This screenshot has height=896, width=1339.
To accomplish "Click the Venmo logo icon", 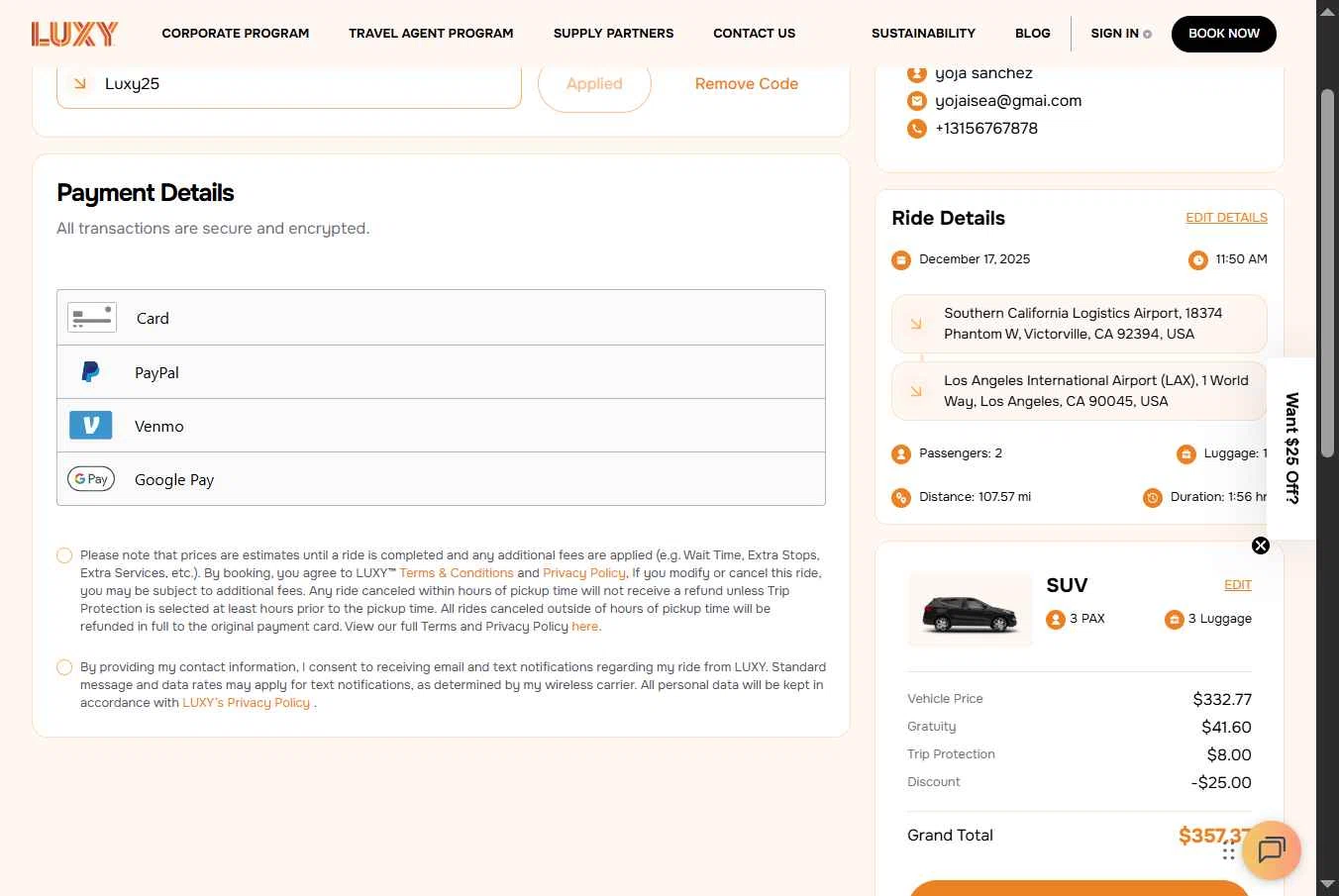I will point(90,426).
